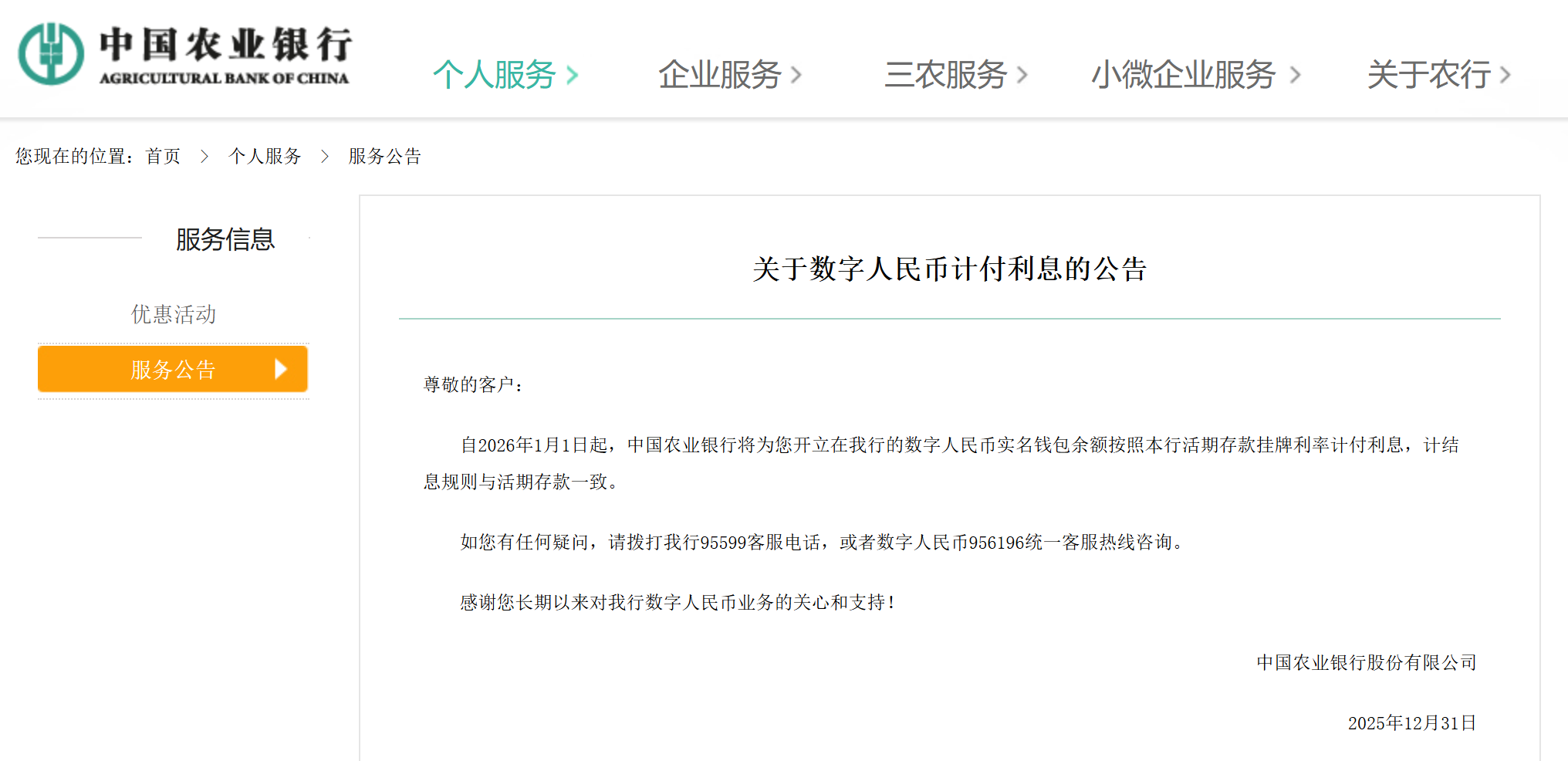Click the closing line 感谢您长期以来
Screen dimensions: 1568x761
(678, 603)
